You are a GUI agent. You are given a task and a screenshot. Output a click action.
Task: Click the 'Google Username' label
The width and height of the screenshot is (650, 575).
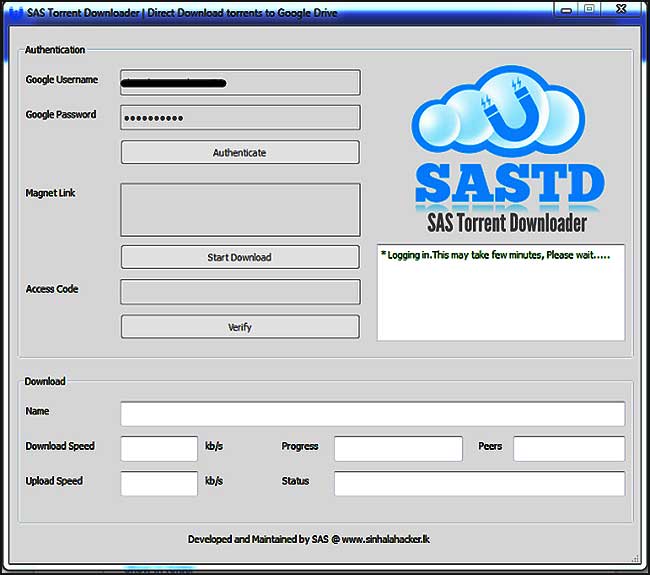tap(62, 79)
